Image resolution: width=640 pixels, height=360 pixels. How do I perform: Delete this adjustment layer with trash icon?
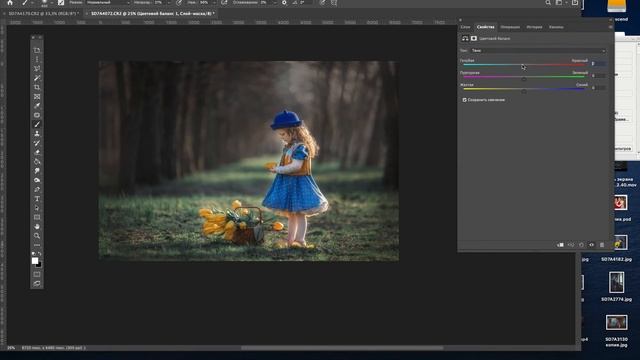click(602, 245)
